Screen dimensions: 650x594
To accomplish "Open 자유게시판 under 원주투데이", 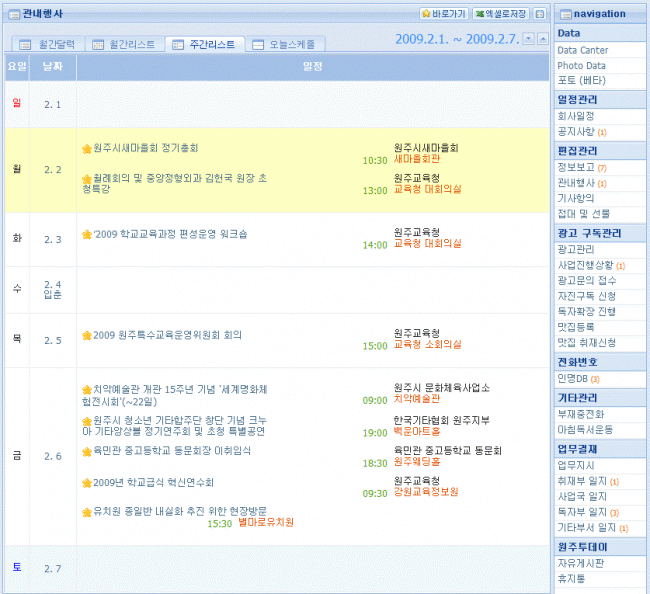I will [x=579, y=562].
